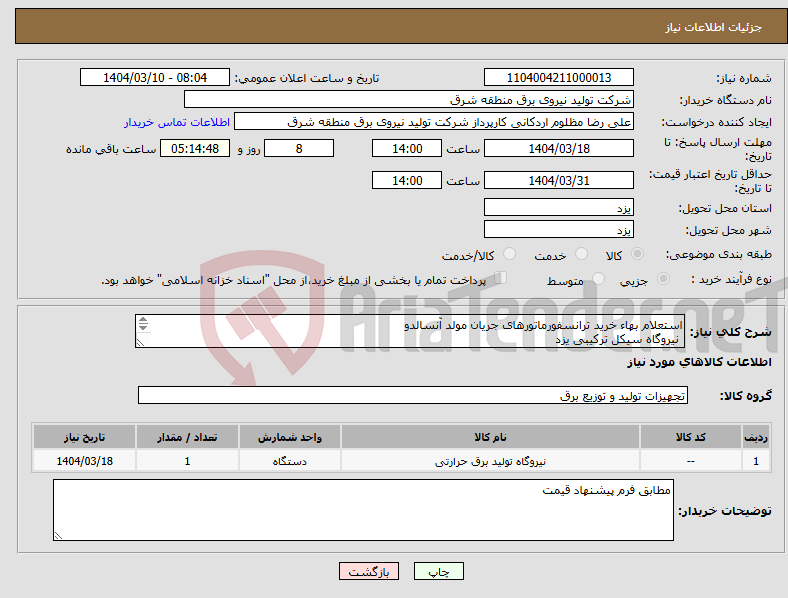Image resolution: width=788 pixels, height=598 pixels.
Task: Click the گروه کالا field تجهیزات تولید و توزیع برق
Action: pos(413,395)
